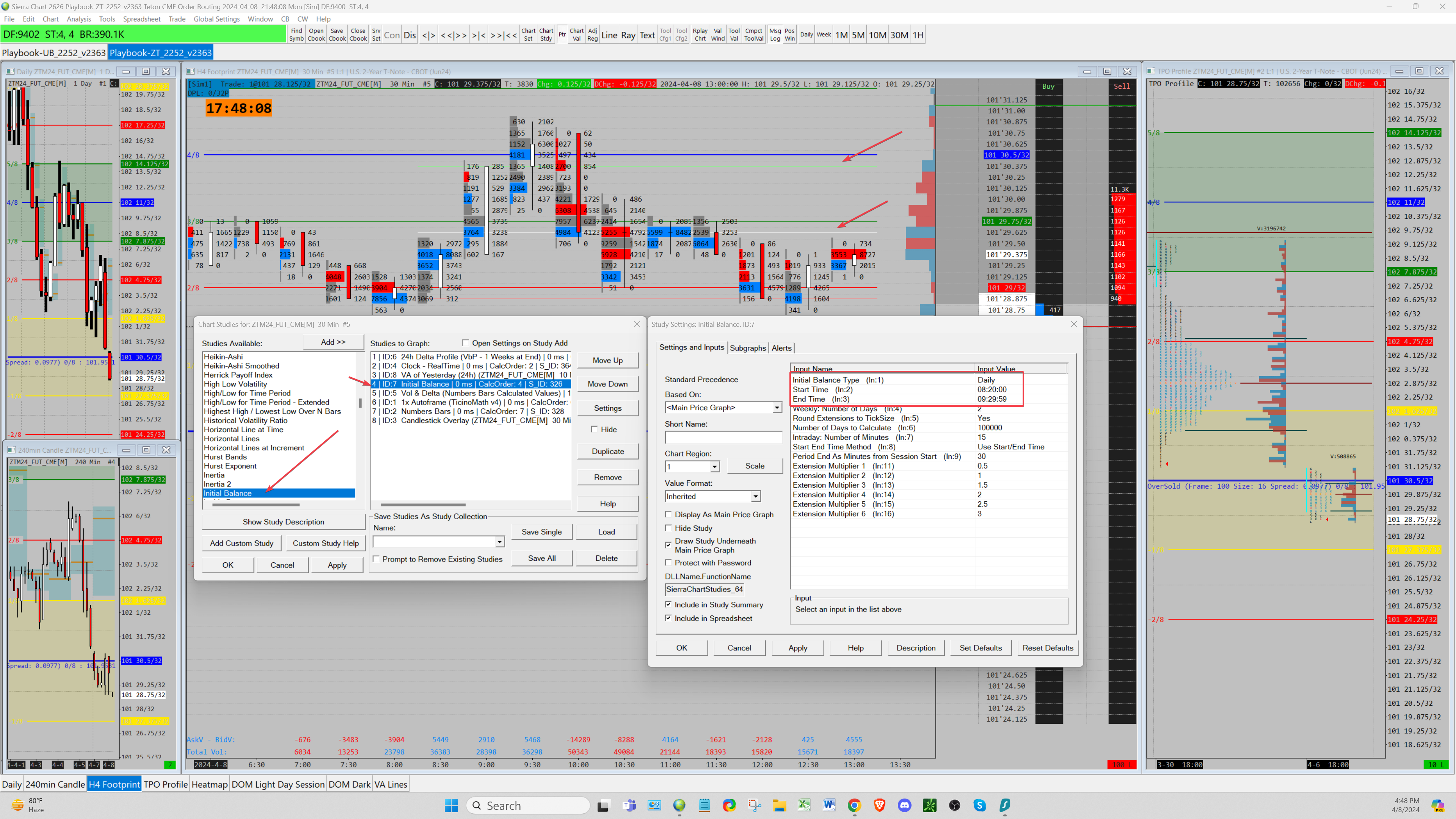Open Chart Stdy from toolbar

pyautogui.click(x=546, y=35)
